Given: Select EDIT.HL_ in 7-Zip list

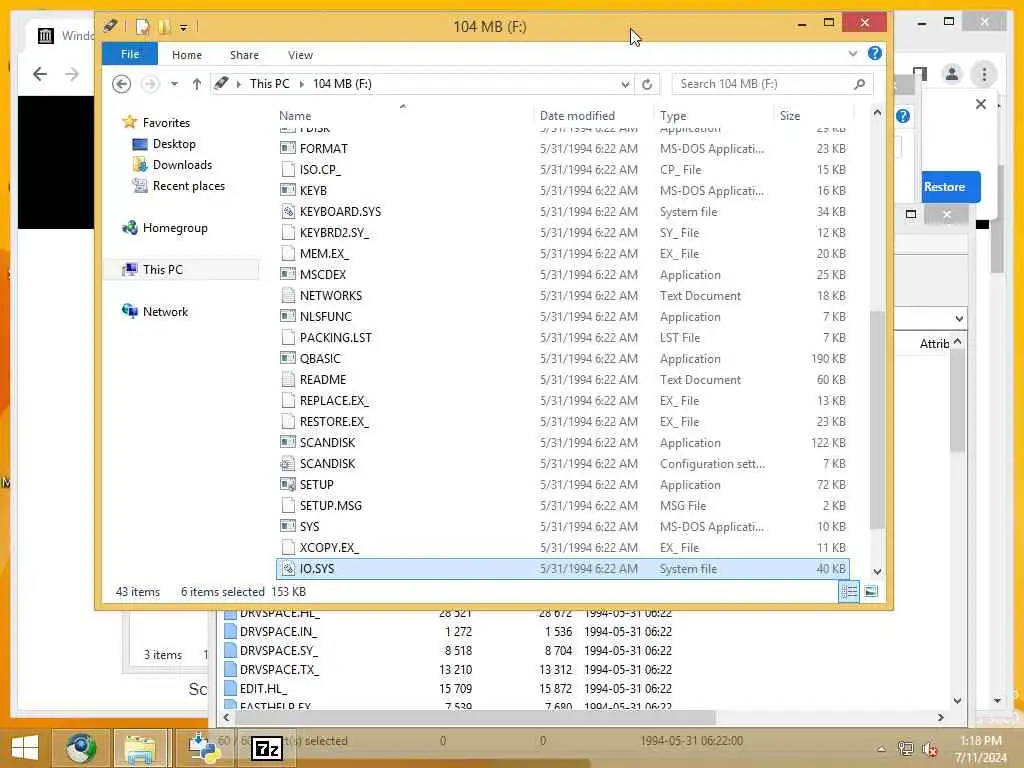Looking at the screenshot, I should [x=263, y=688].
